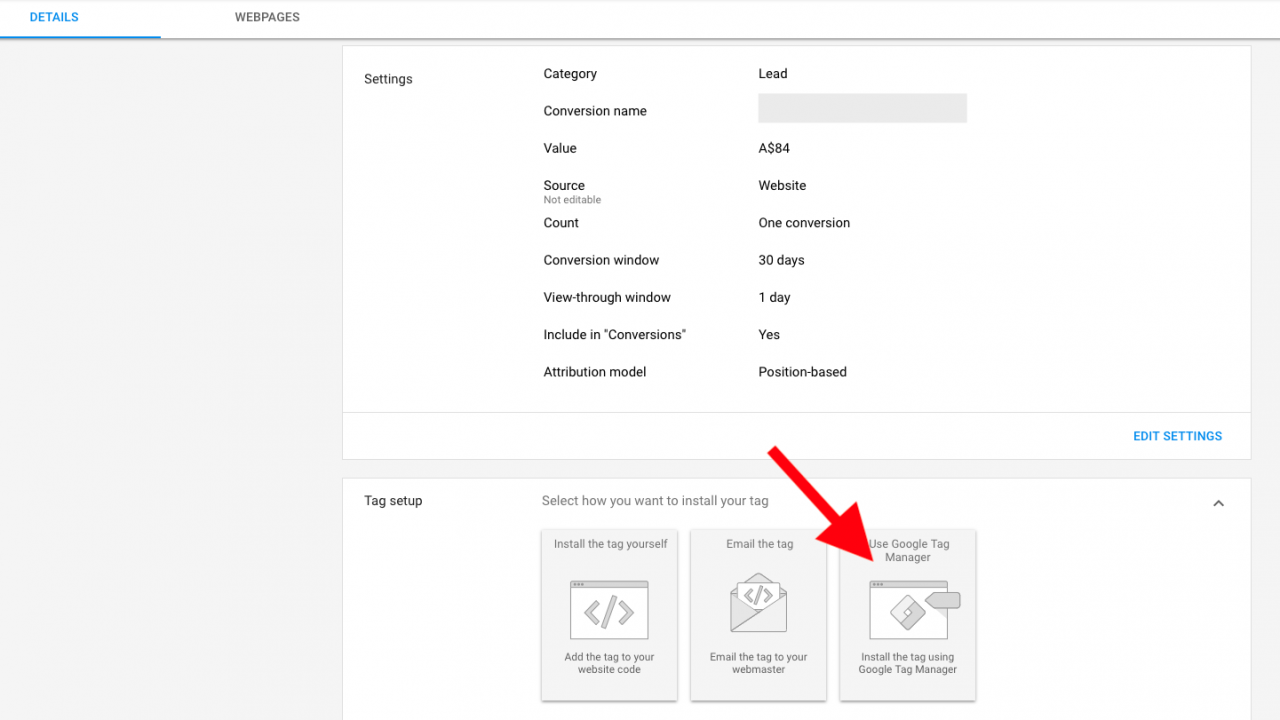The width and height of the screenshot is (1280, 720).
Task: Click the '30 days' conversion window value
Action: click(781, 260)
